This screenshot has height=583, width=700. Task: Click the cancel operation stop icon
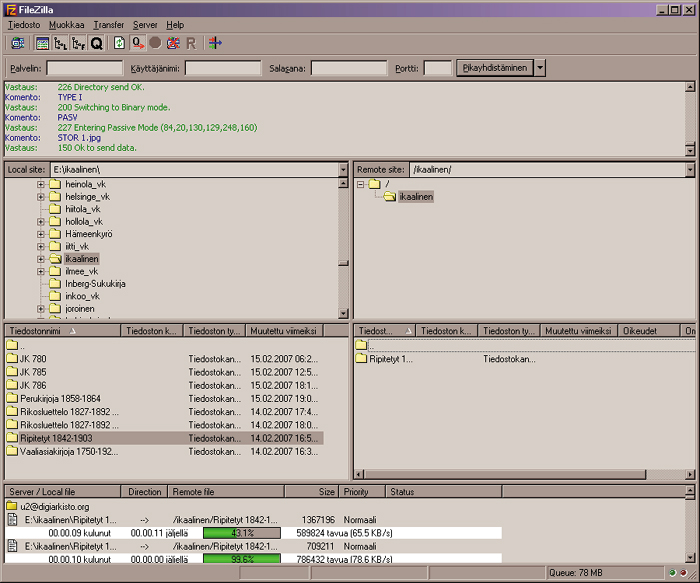(155, 43)
